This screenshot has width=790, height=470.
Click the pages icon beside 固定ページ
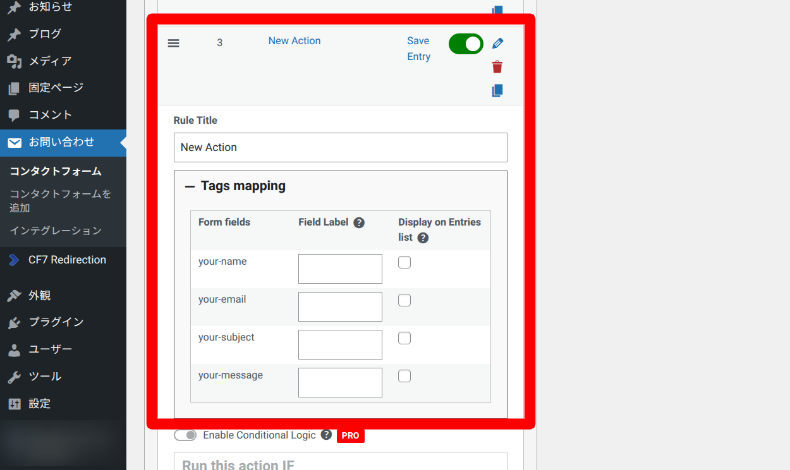pyautogui.click(x=14, y=88)
